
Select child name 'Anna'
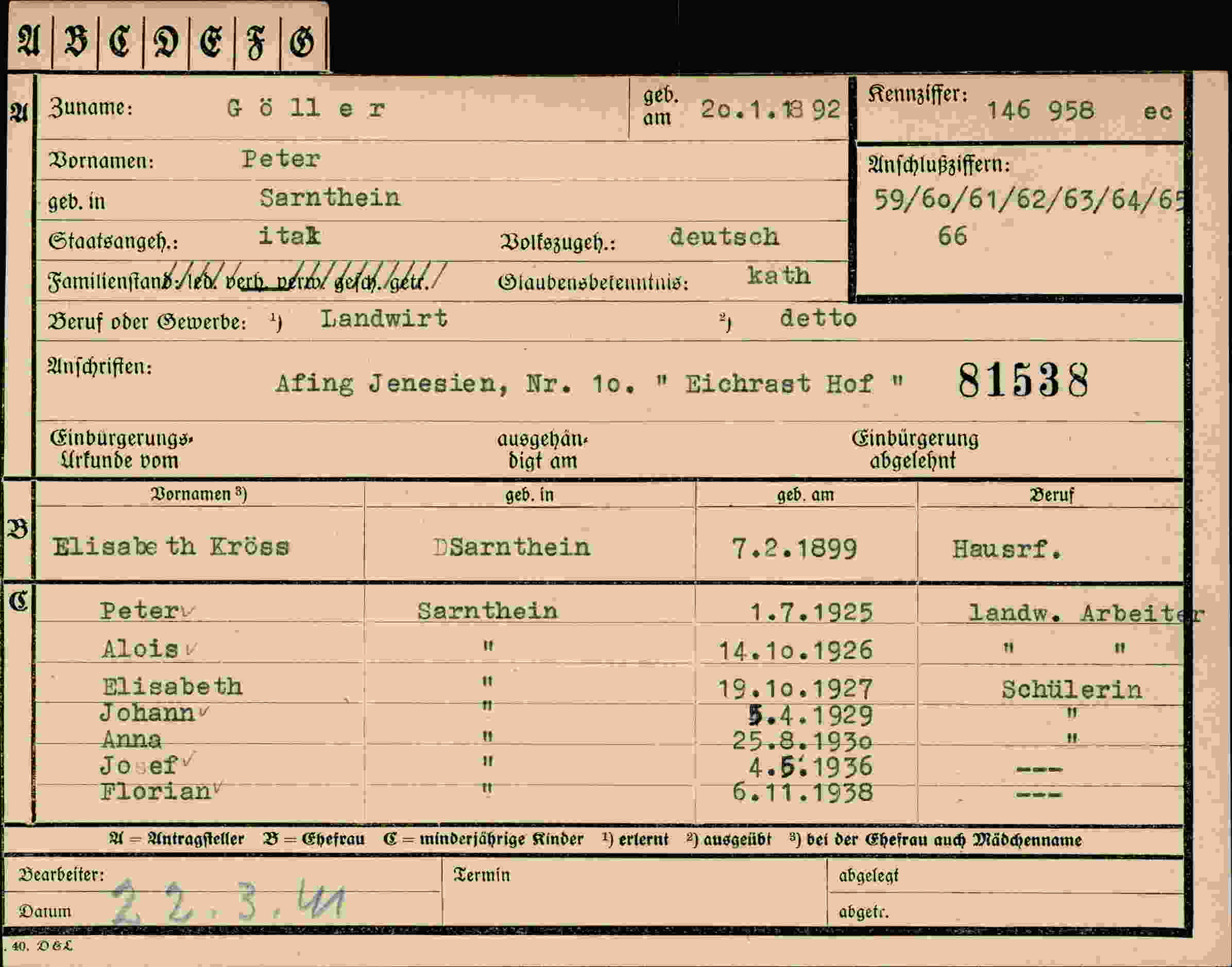click(x=131, y=740)
